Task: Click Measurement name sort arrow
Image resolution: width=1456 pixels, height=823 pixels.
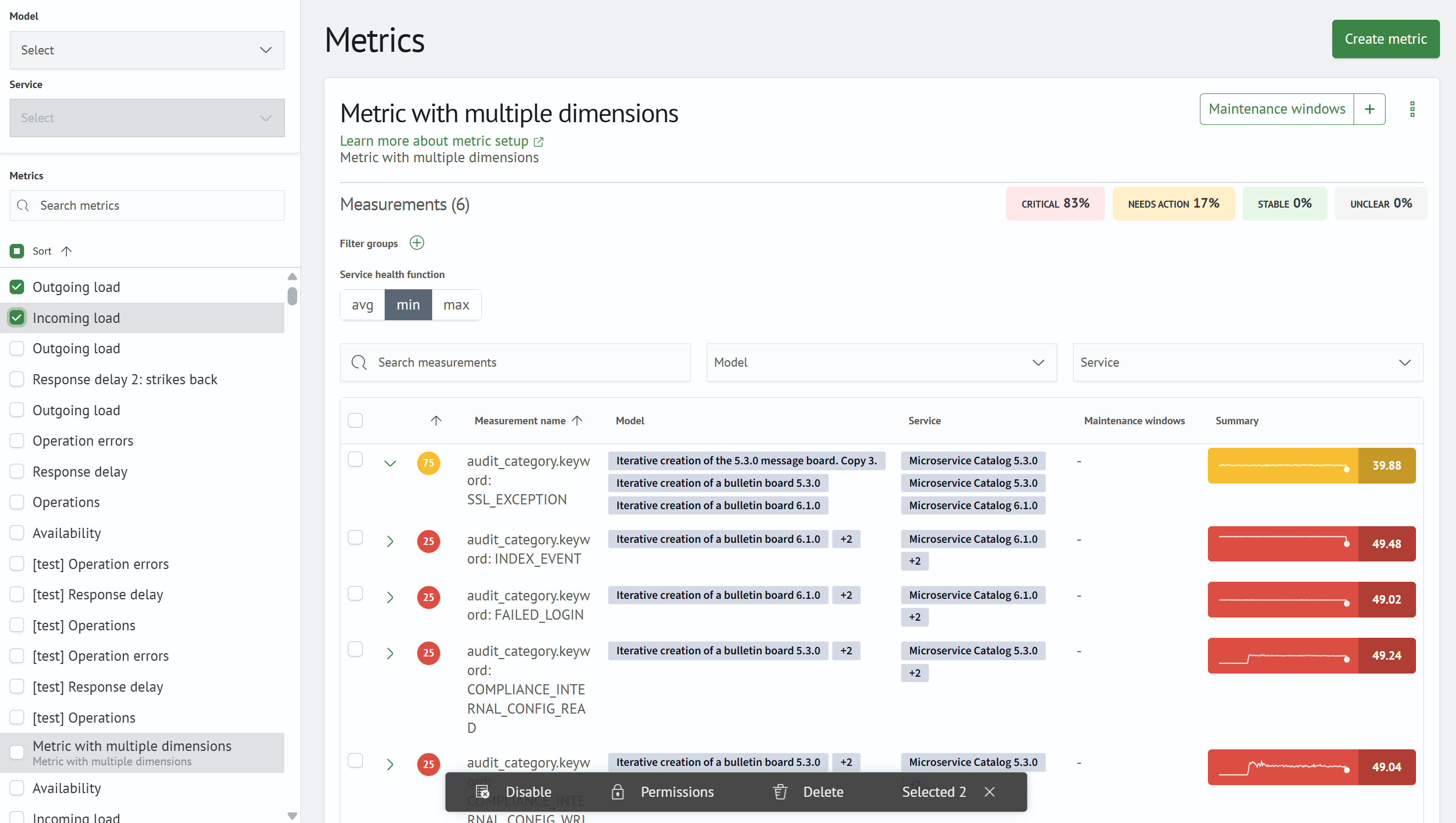Action: (x=577, y=421)
